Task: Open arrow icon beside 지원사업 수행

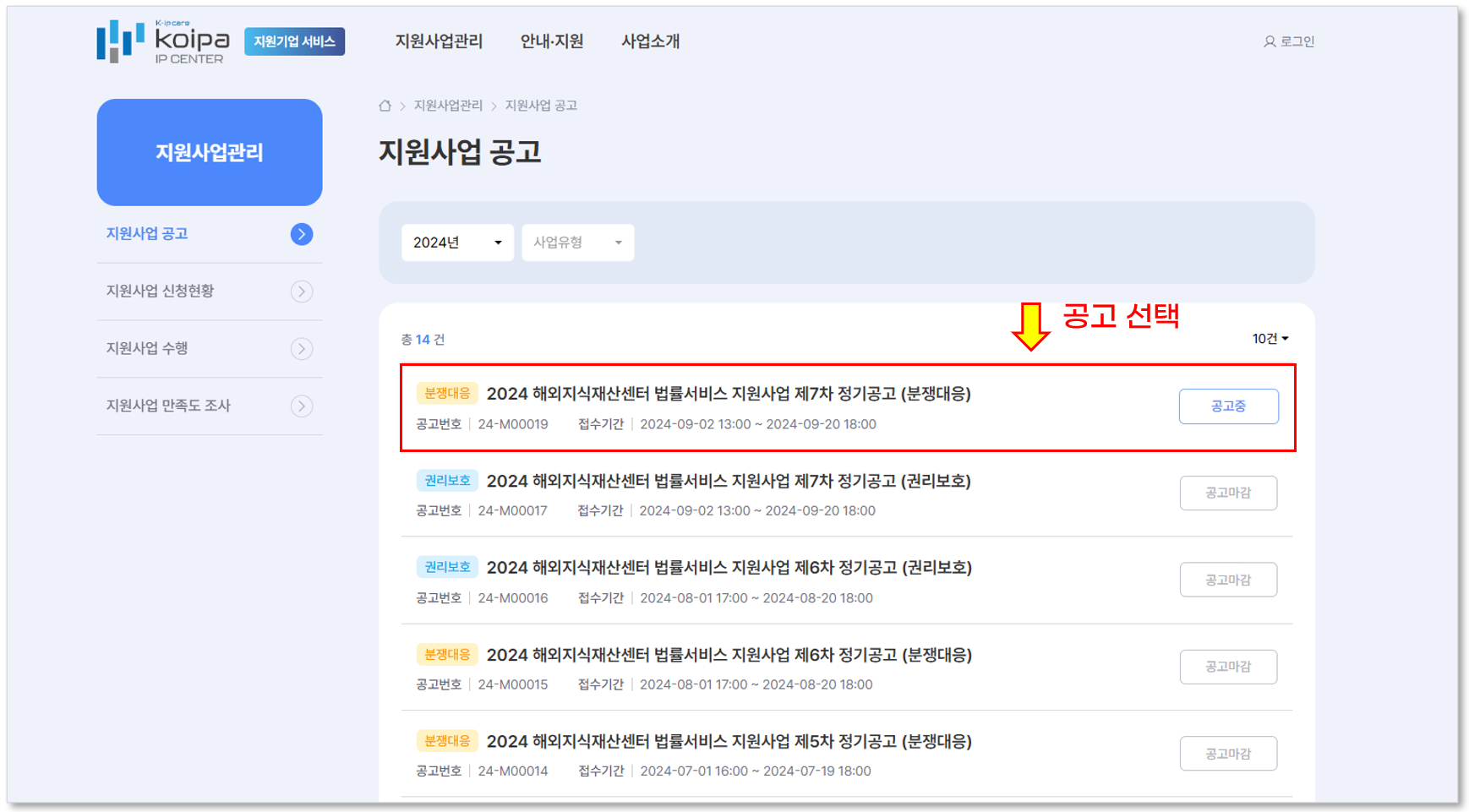Action: (302, 349)
